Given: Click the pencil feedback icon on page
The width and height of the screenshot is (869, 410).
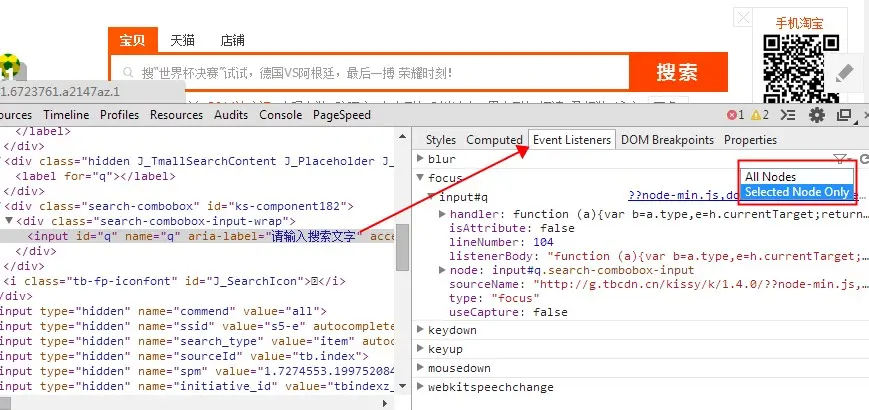Looking at the screenshot, I should pyautogui.click(x=844, y=74).
